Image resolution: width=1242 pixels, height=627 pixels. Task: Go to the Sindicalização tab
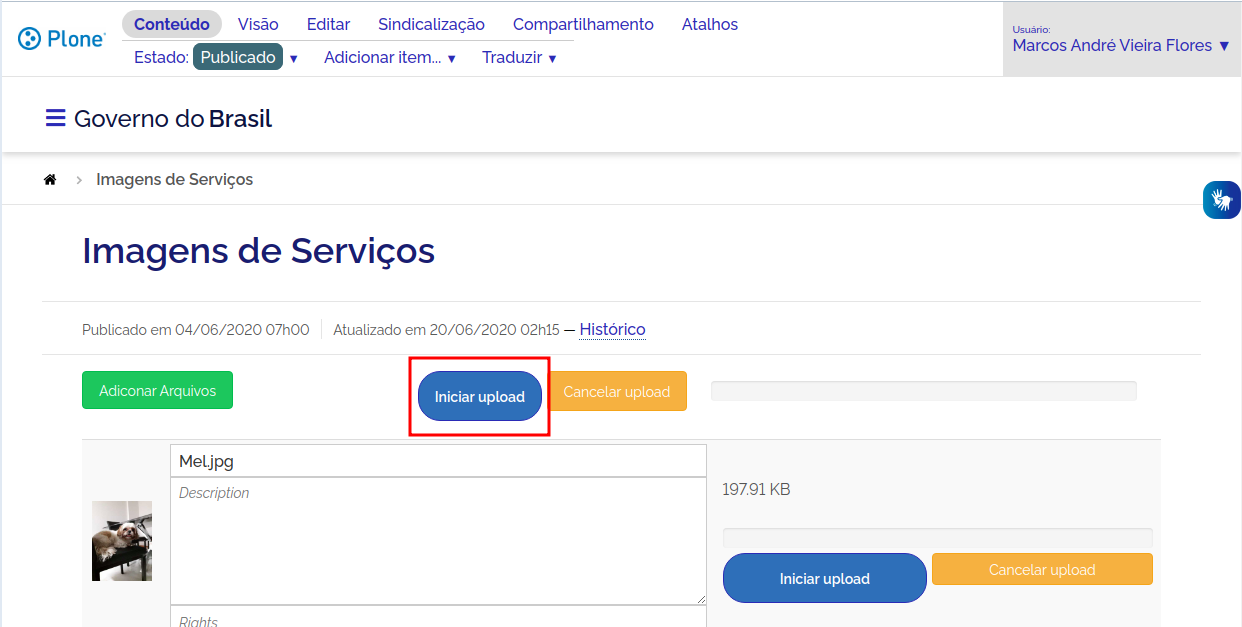click(431, 24)
